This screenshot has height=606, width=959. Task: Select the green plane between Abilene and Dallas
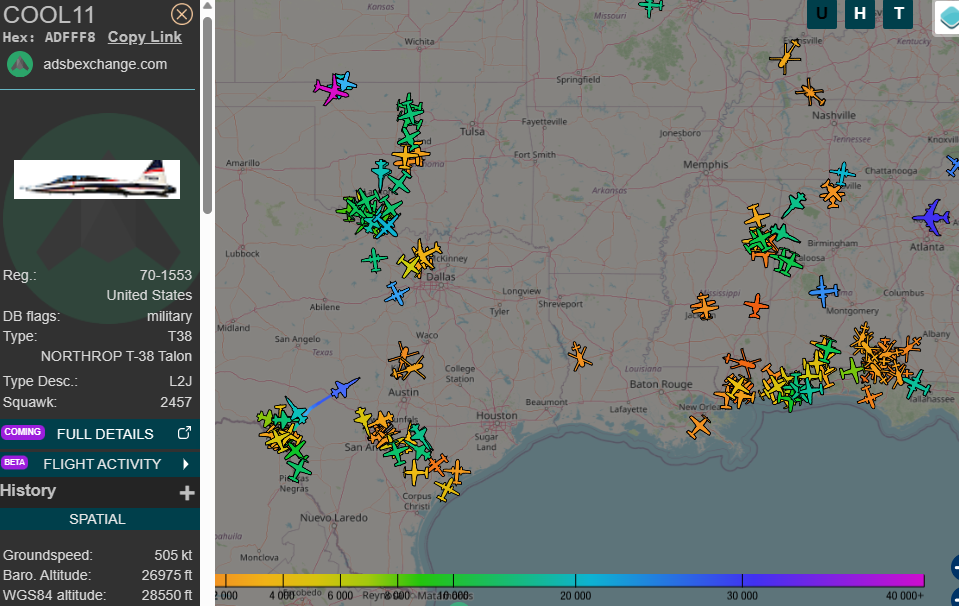pyautogui.click(x=374, y=260)
